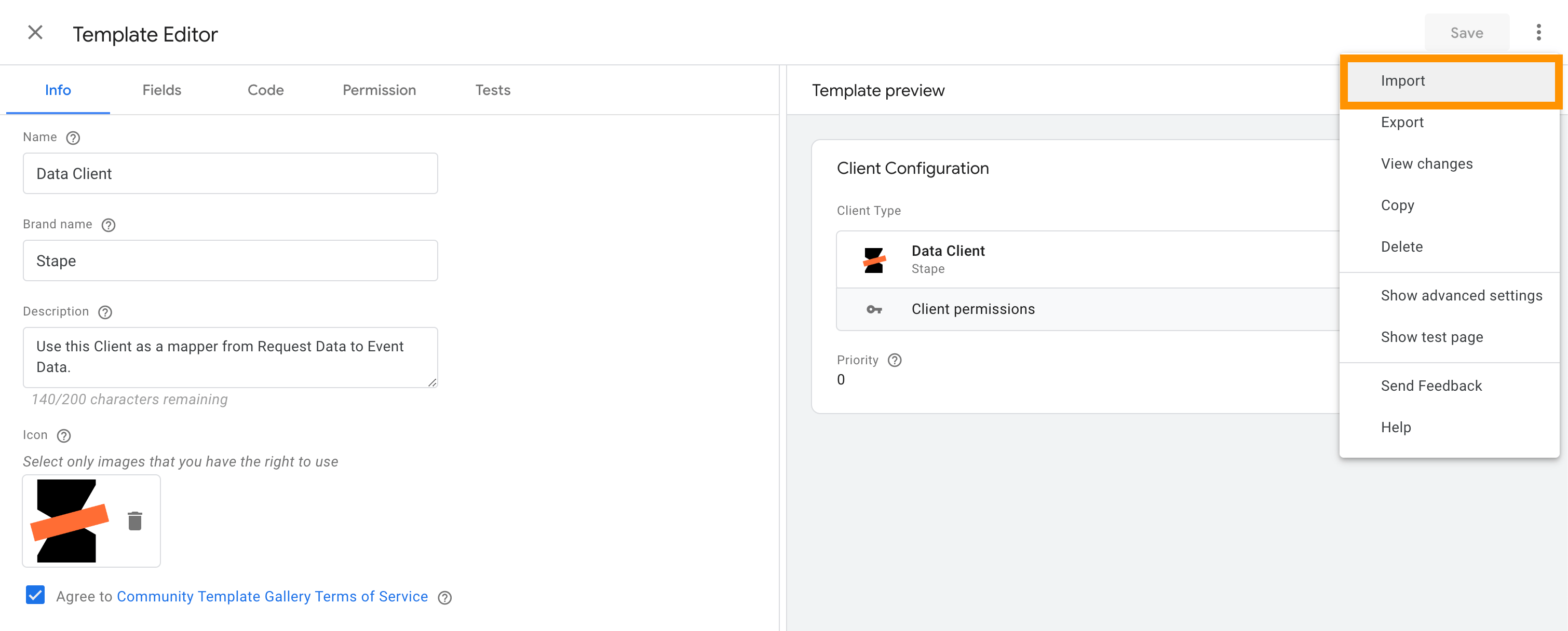Open Community Template Gallery Terms of Service link
Viewport: 1568px width, 631px height.
[272, 596]
